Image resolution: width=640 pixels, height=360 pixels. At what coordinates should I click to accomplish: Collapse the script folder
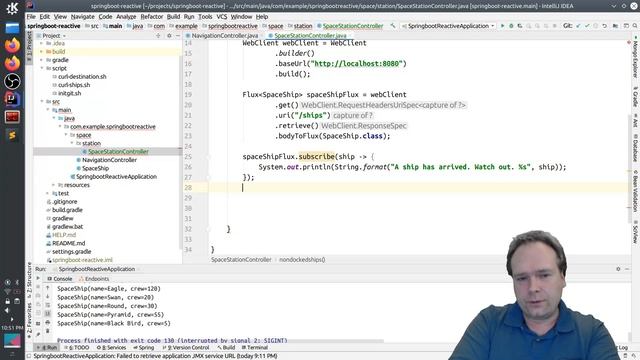(x=42, y=68)
